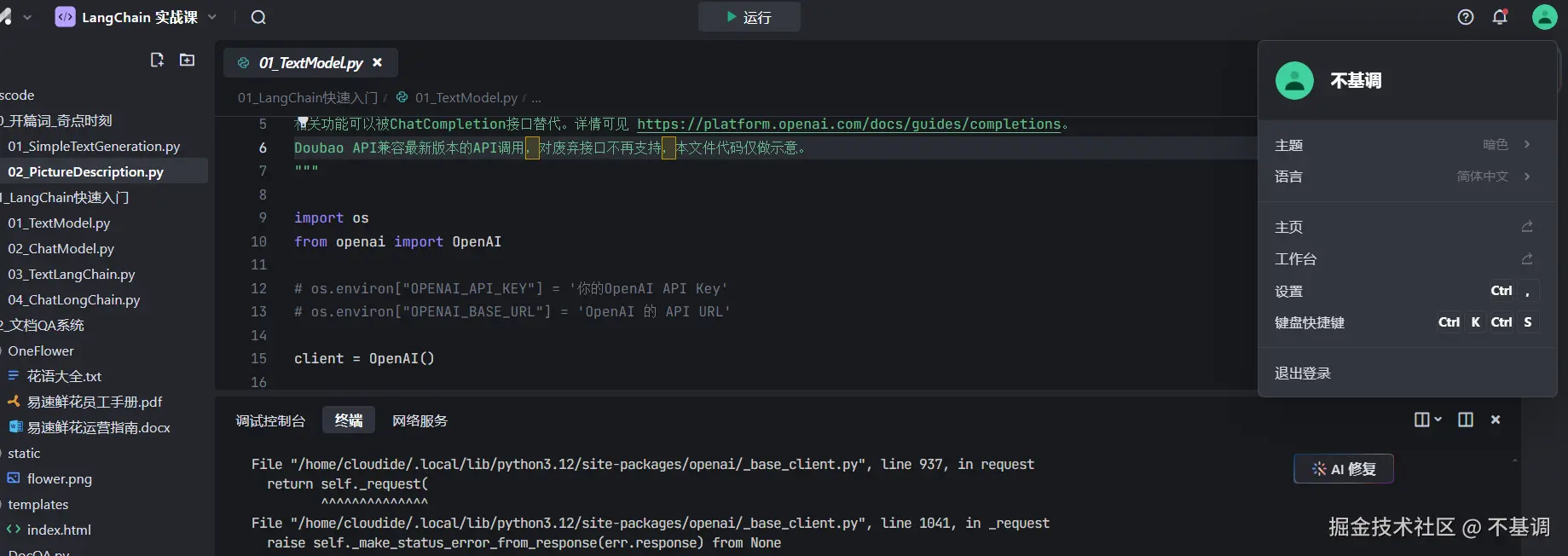Switch to the 网络服务 tab
The height and width of the screenshot is (556, 1568).
(x=419, y=420)
